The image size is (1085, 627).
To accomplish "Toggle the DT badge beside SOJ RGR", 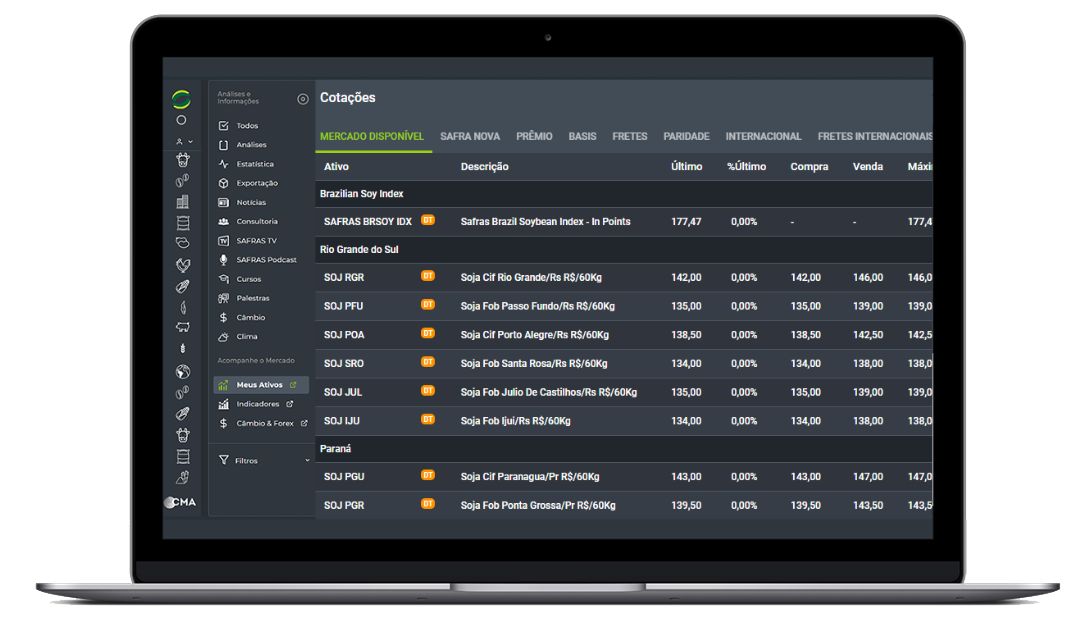I will [x=427, y=276].
